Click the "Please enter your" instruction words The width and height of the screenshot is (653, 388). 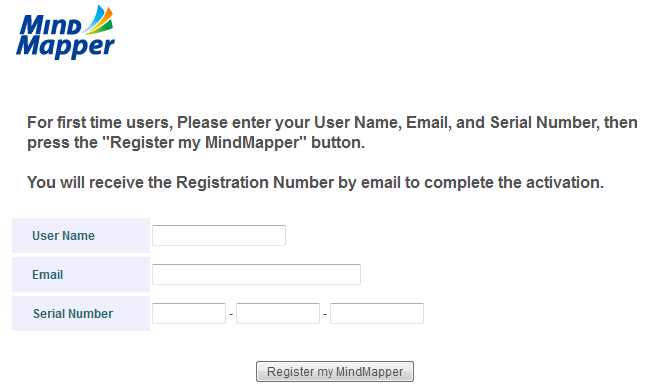click(243, 122)
